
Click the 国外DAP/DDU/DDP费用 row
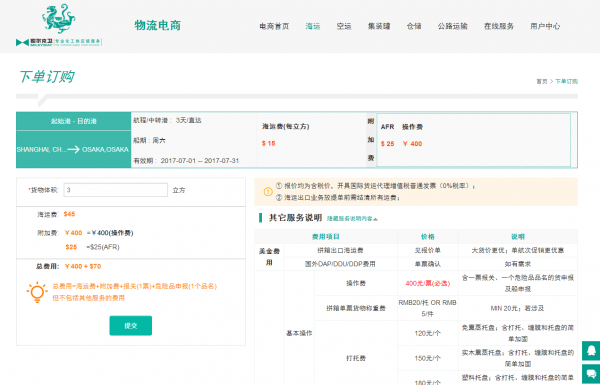tap(340, 264)
